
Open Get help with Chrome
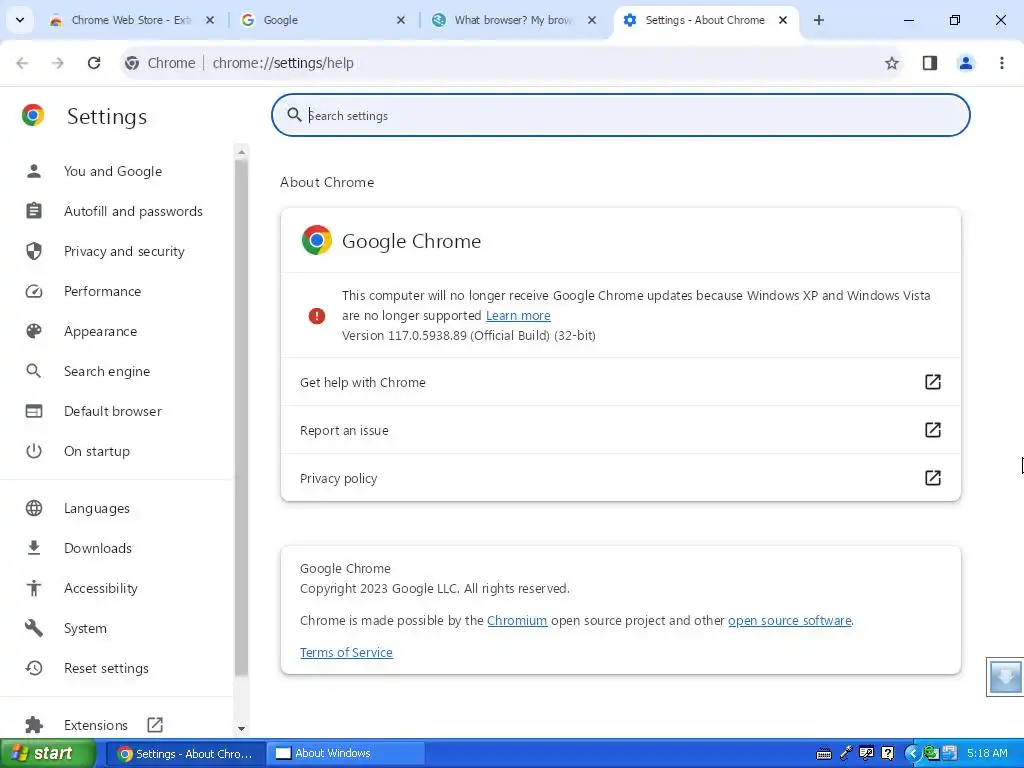620,382
